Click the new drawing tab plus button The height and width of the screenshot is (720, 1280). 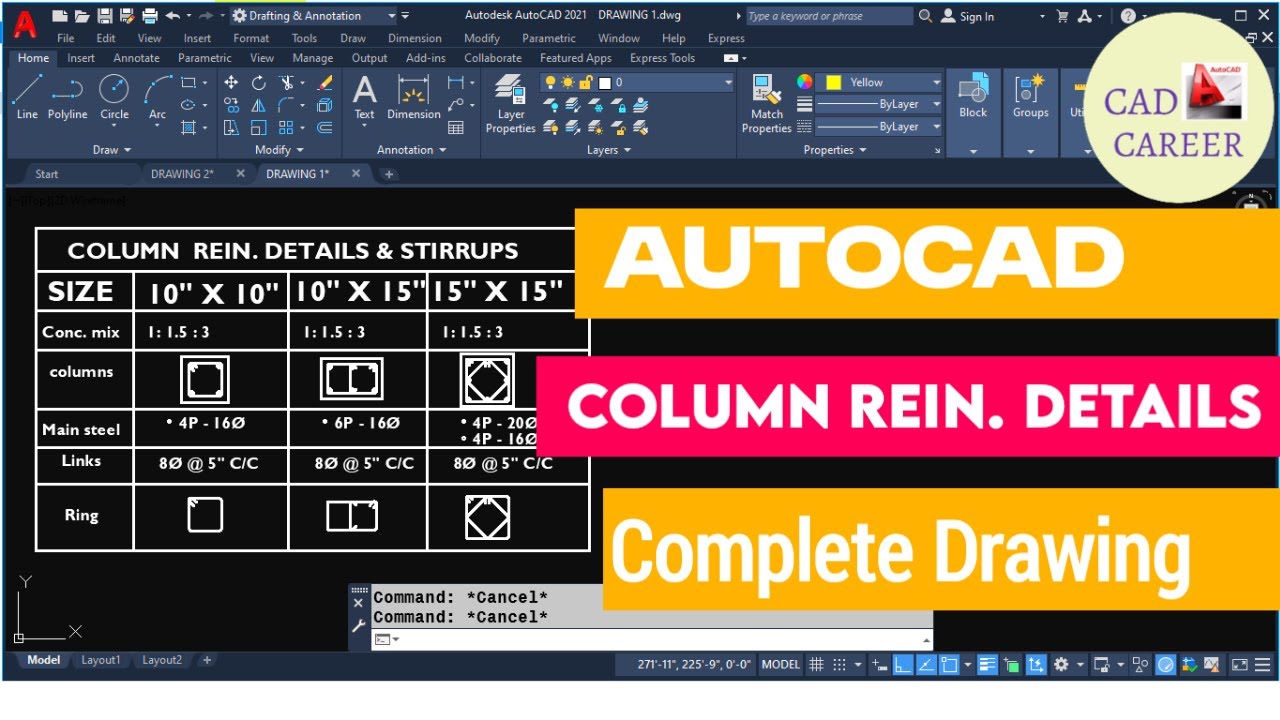click(389, 174)
